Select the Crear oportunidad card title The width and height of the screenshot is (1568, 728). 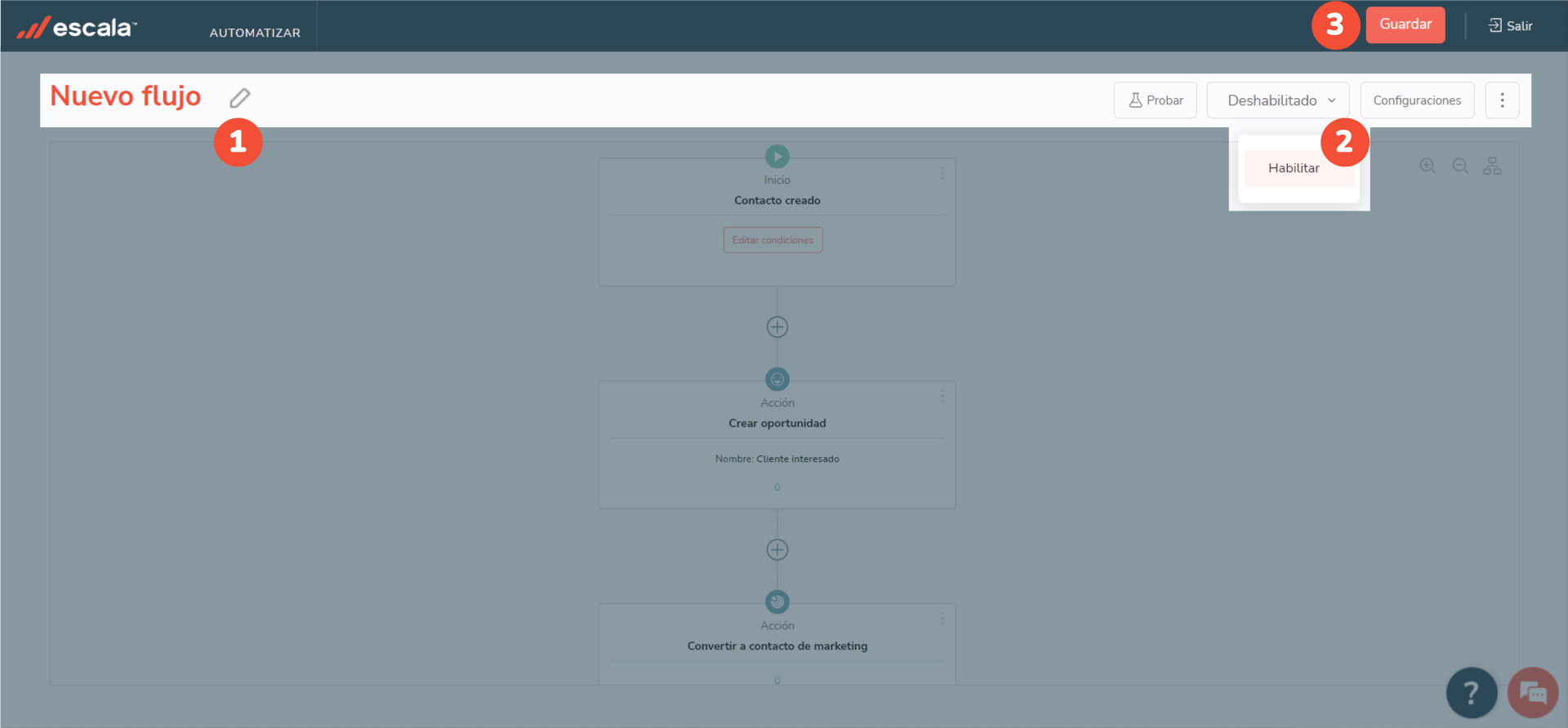(777, 423)
